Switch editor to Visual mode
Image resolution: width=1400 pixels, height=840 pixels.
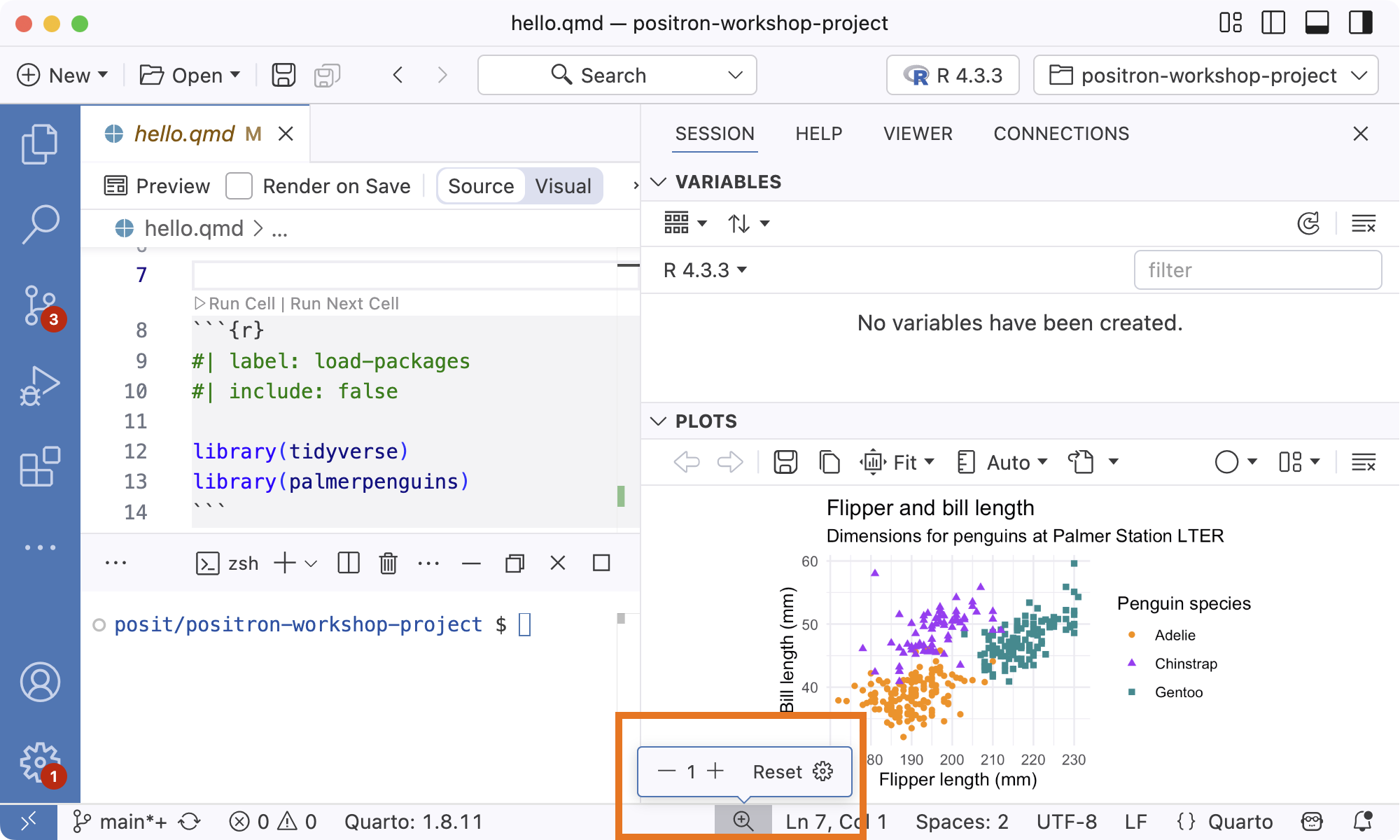click(x=563, y=186)
